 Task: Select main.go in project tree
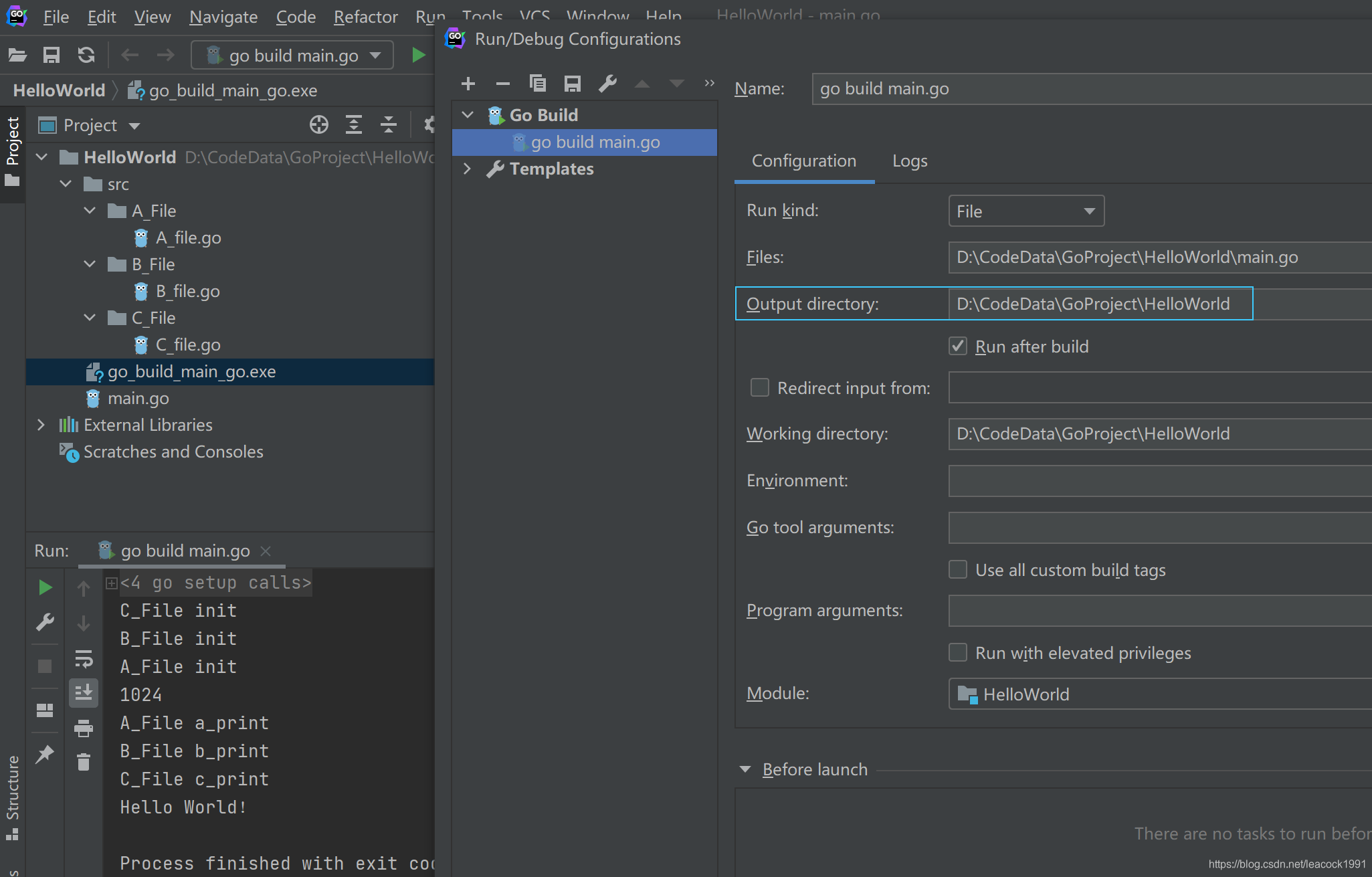138,398
